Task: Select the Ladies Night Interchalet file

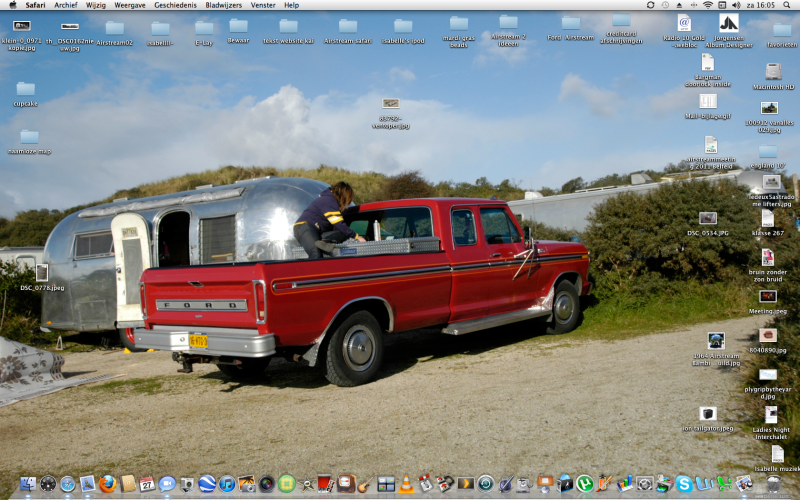Action: pyautogui.click(x=770, y=414)
